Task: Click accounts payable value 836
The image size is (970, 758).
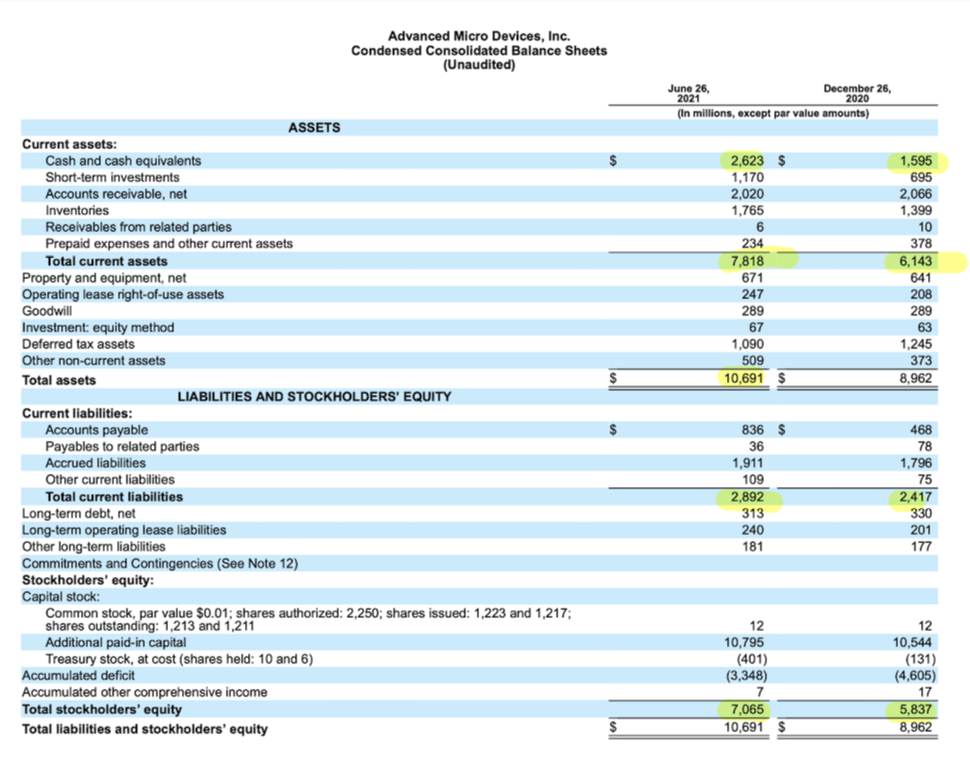Action: (752, 430)
